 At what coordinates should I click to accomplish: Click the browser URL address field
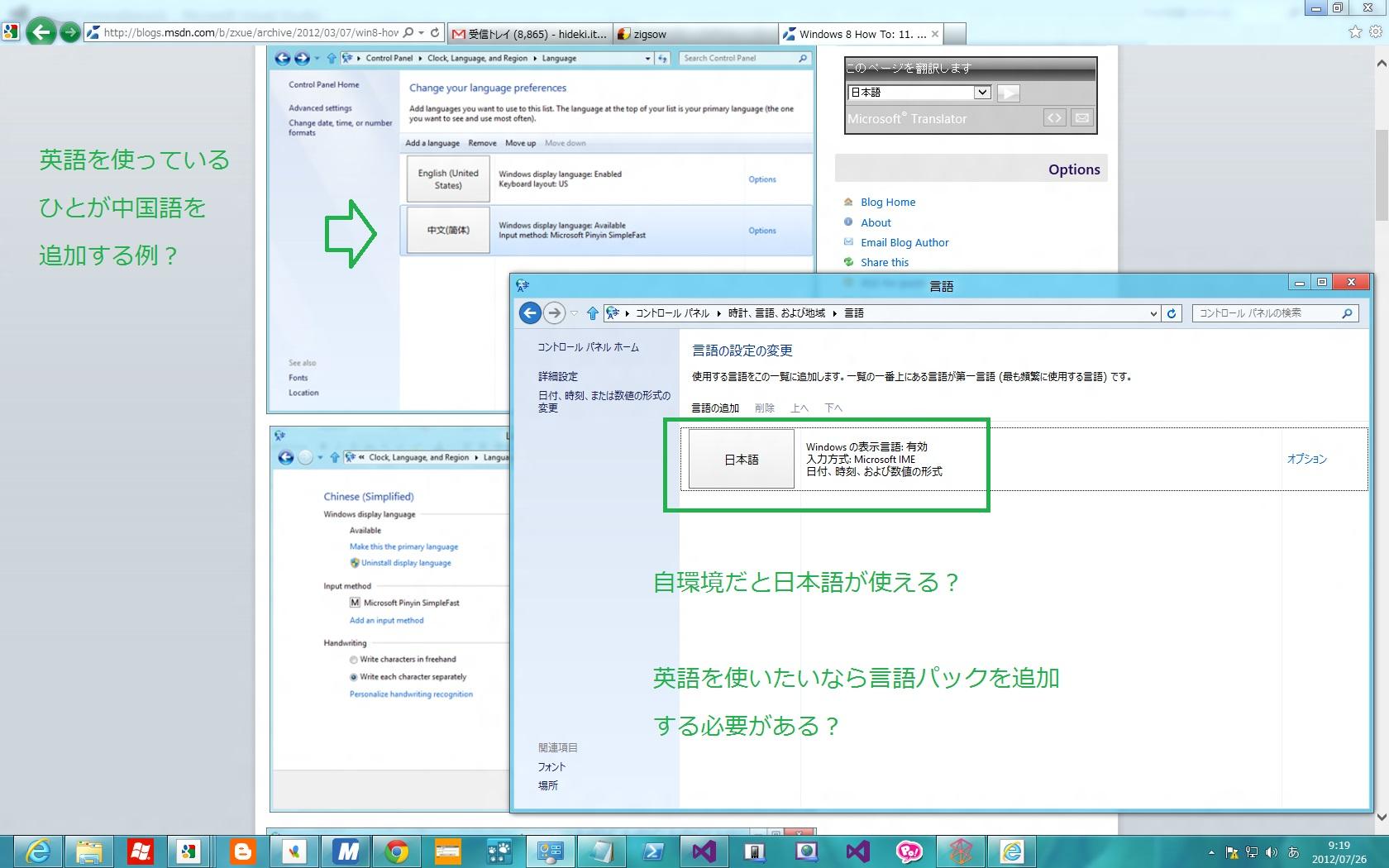[x=251, y=33]
